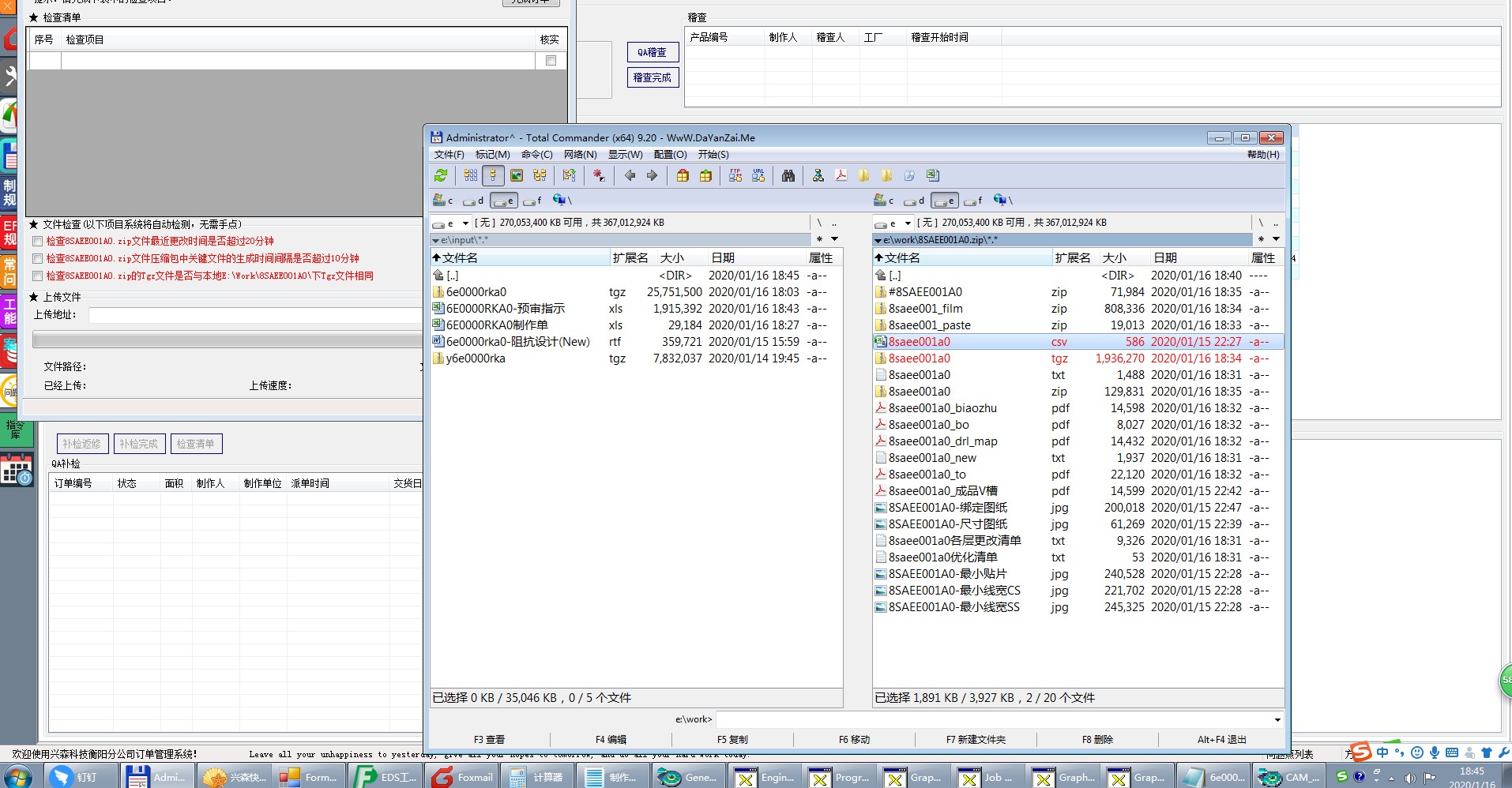Click the pack files icon in toolbar
The image size is (1512, 788).
click(x=683, y=175)
